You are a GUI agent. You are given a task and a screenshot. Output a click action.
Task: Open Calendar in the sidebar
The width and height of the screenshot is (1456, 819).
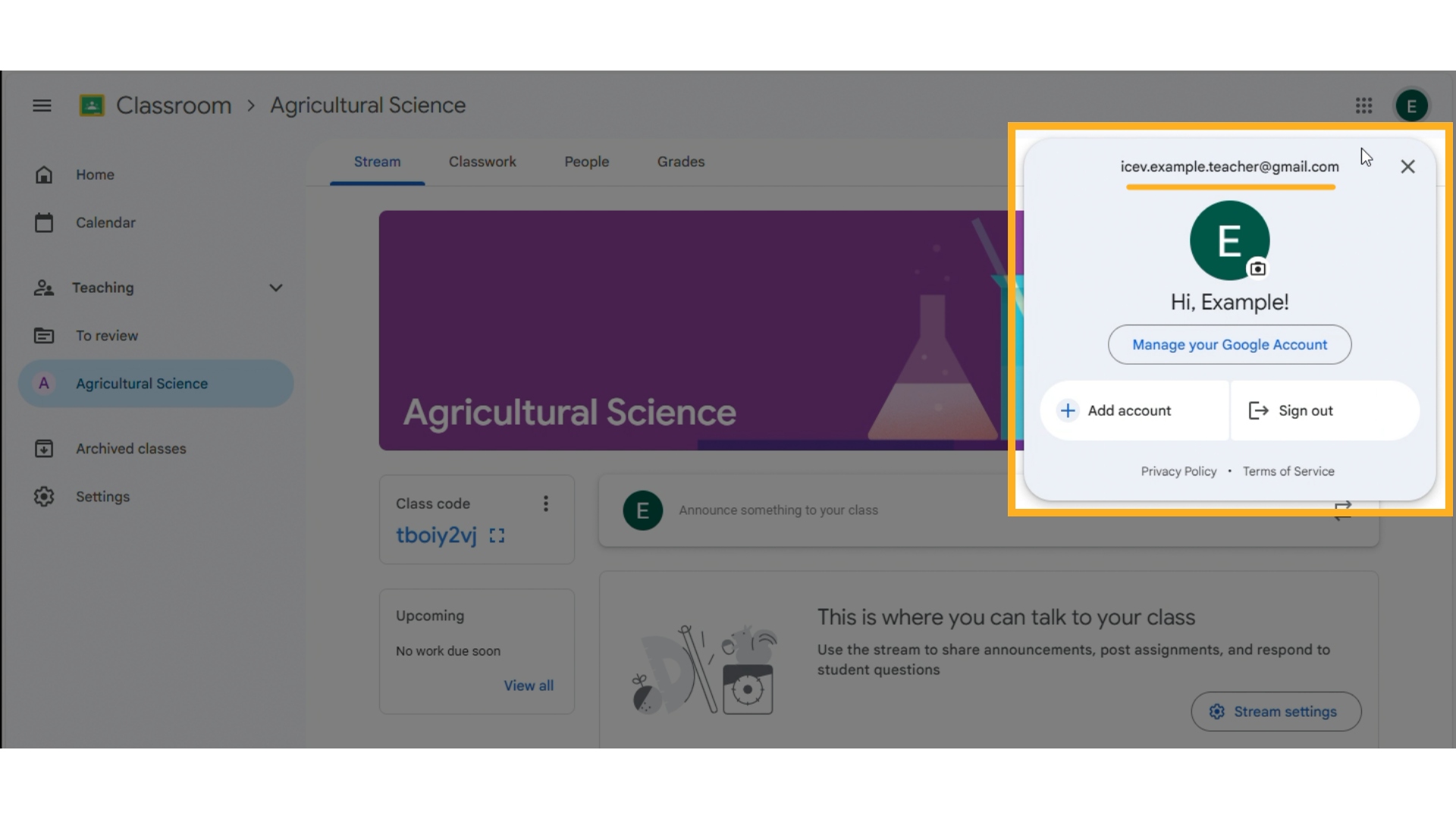click(x=155, y=222)
